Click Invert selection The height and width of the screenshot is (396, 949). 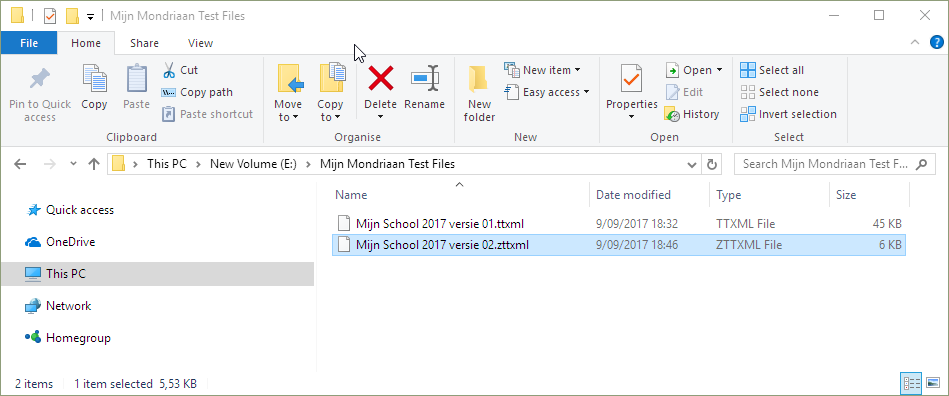coord(789,114)
